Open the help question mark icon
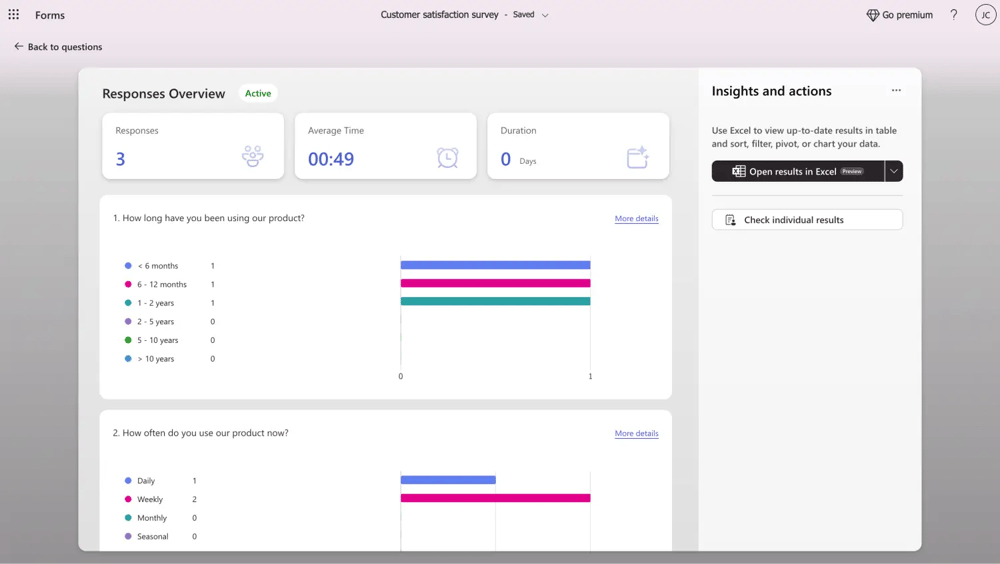 tap(953, 15)
